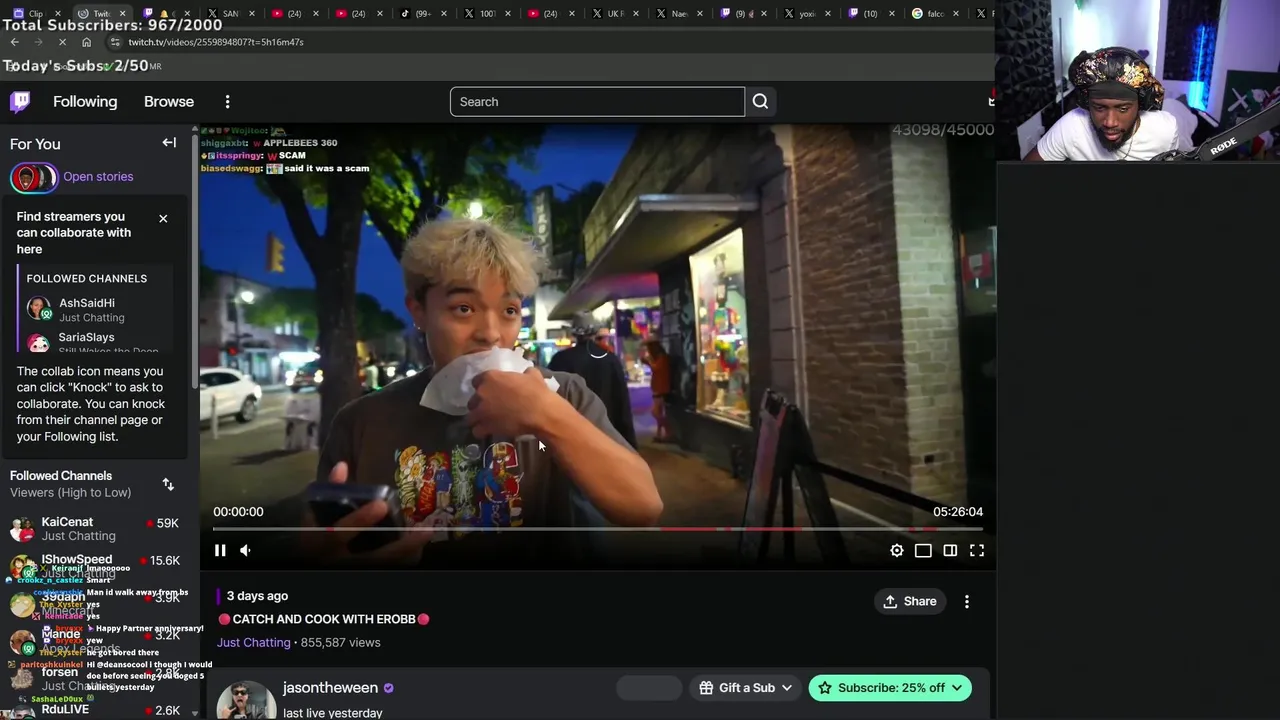Open the browser home page
The image size is (1280, 720).
[x=86, y=42]
